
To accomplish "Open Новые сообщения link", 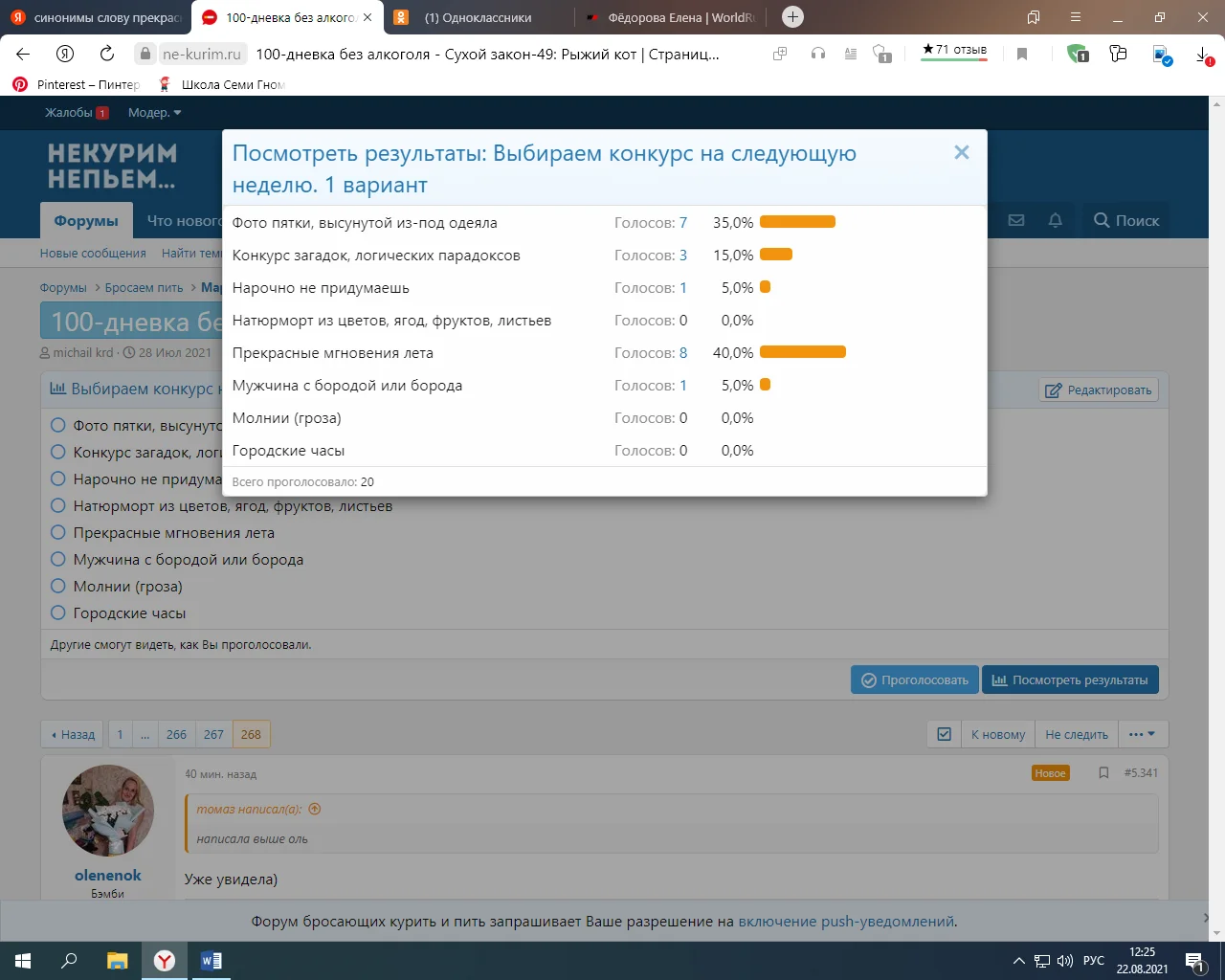I will click(x=93, y=254).
